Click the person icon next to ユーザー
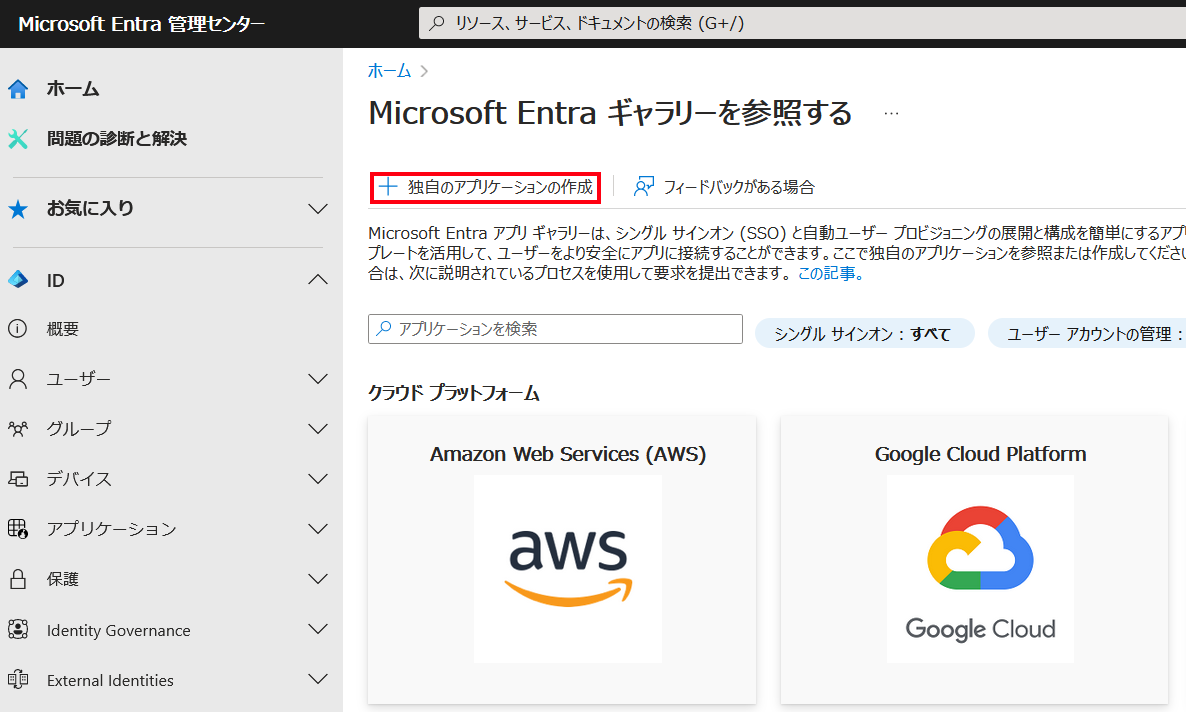 [x=18, y=379]
